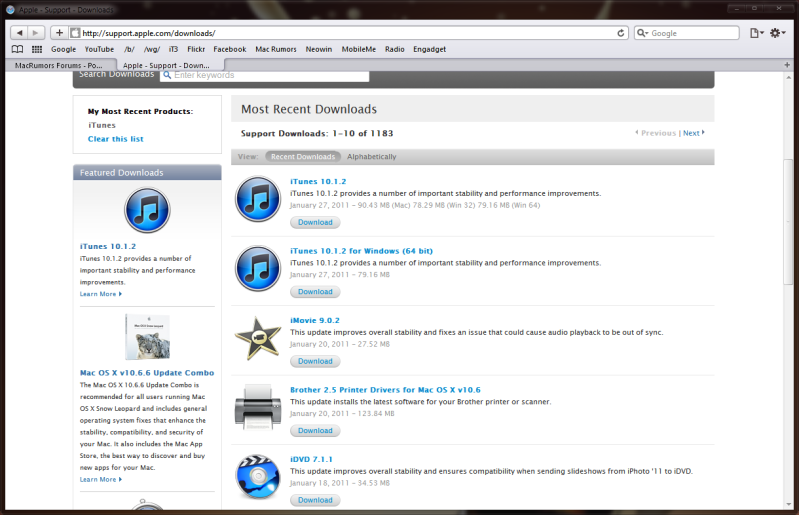Click the Previous page link
Image resolution: width=799 pixels, height=515 pixels.
pos(655,133)
